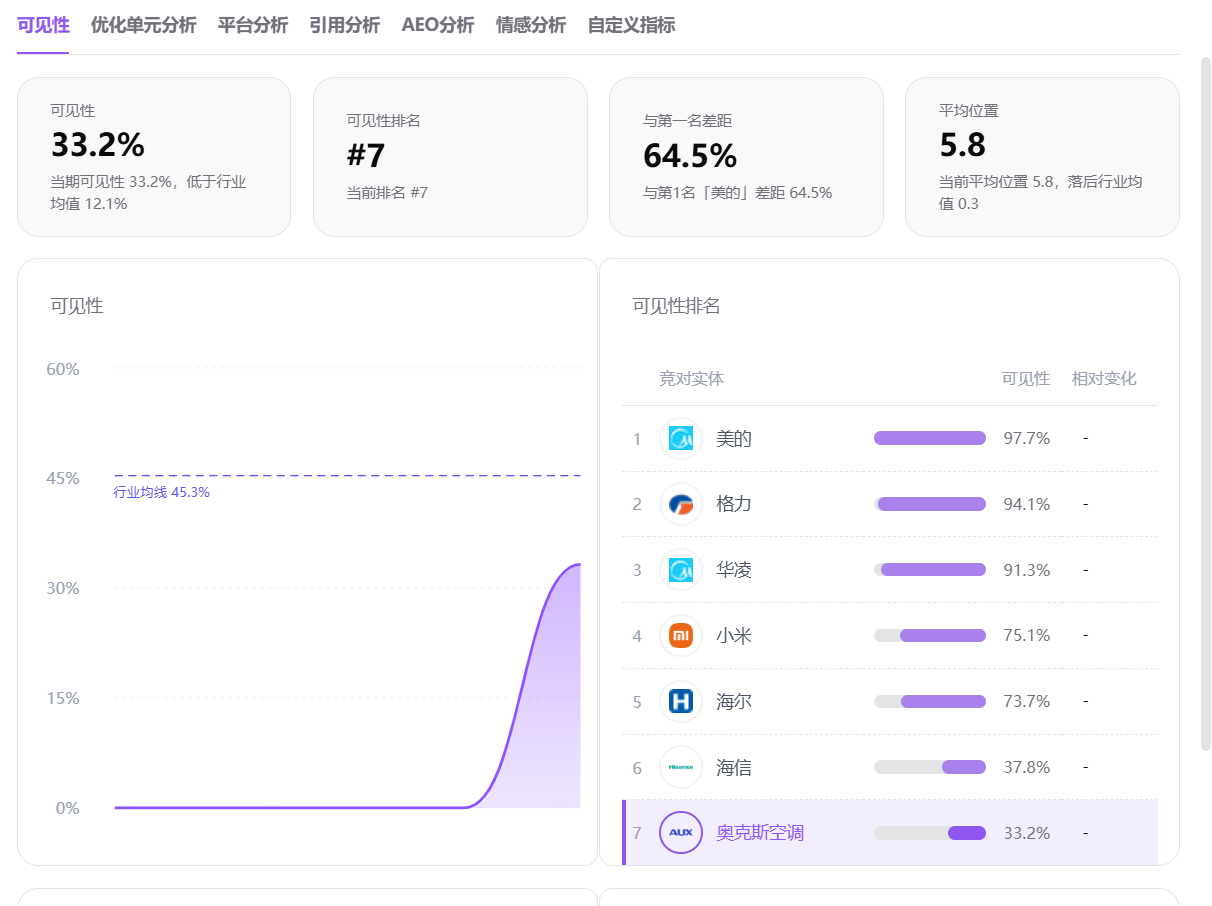The height and width of the screenshot is (906, 1212).
Task: Click the 可见性排名 ranking panel title
Action: [x=676, y=306]
